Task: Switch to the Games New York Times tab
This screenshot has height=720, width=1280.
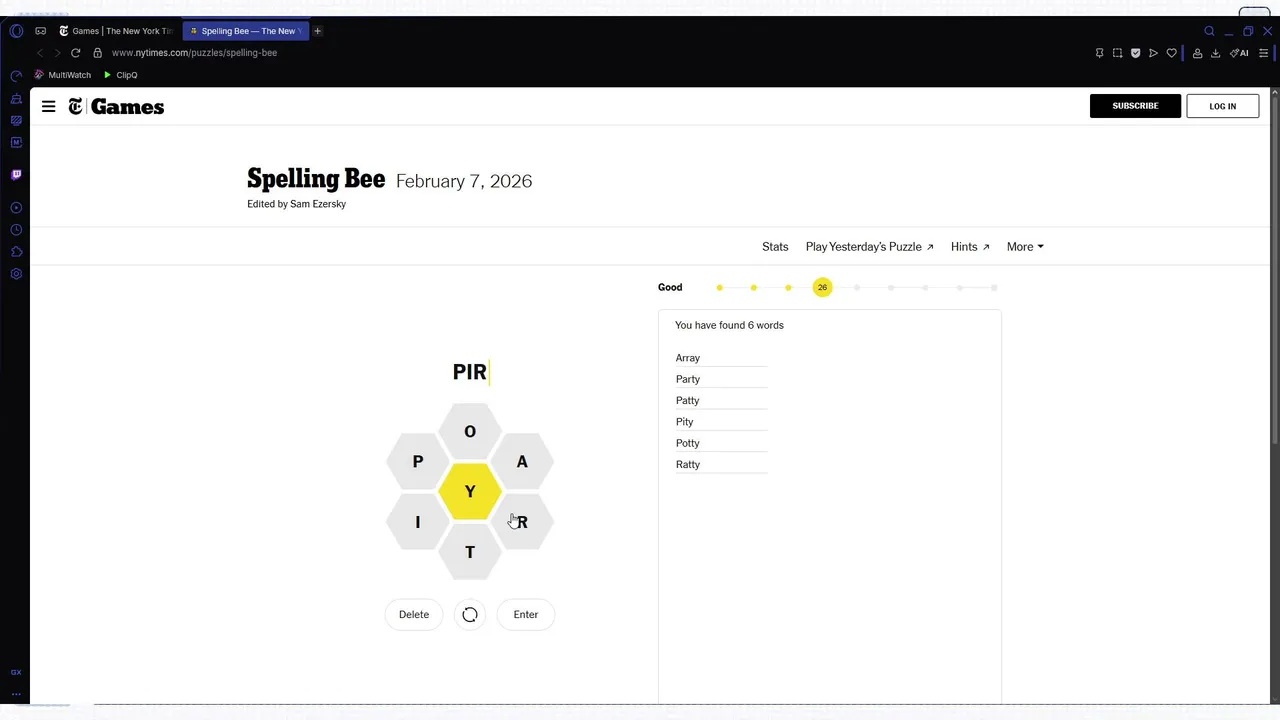Action: coord(116,31)
